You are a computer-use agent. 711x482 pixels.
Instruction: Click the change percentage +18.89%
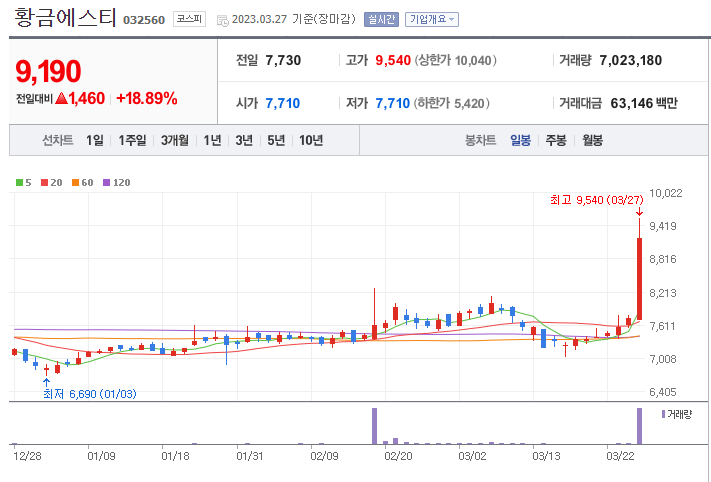(147, 98)
